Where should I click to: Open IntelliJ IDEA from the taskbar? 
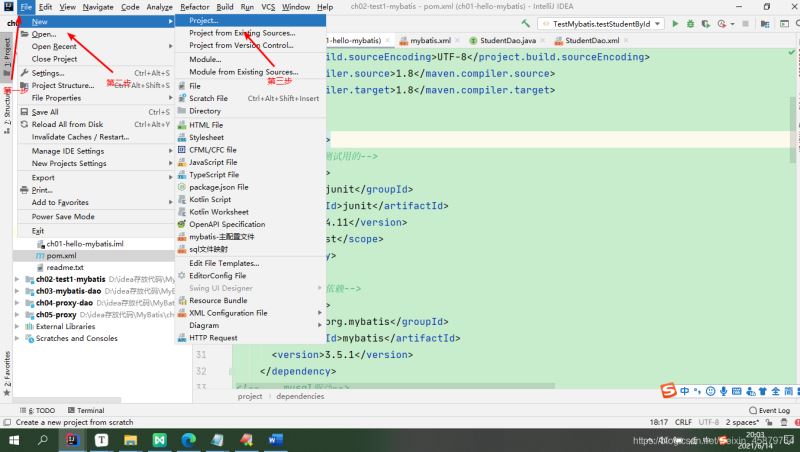pyautogui.click(x=72, y=440)
